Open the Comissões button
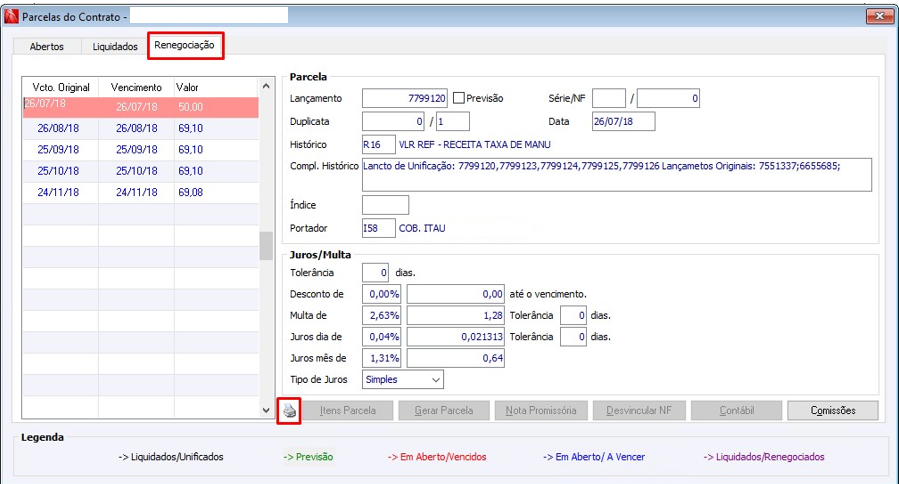This screenshot has width=899, height=484. pos(833,411)
